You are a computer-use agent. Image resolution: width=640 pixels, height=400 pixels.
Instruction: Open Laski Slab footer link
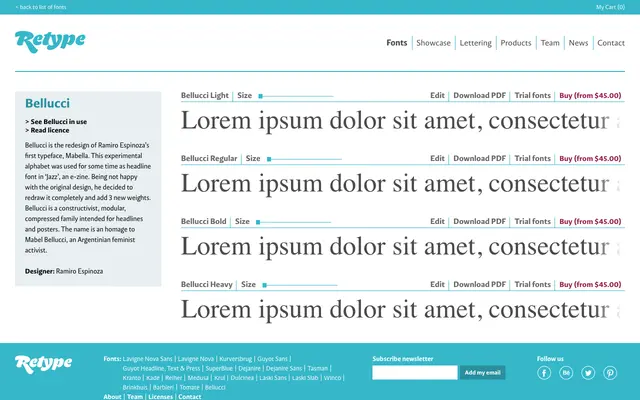click(305, 378)
